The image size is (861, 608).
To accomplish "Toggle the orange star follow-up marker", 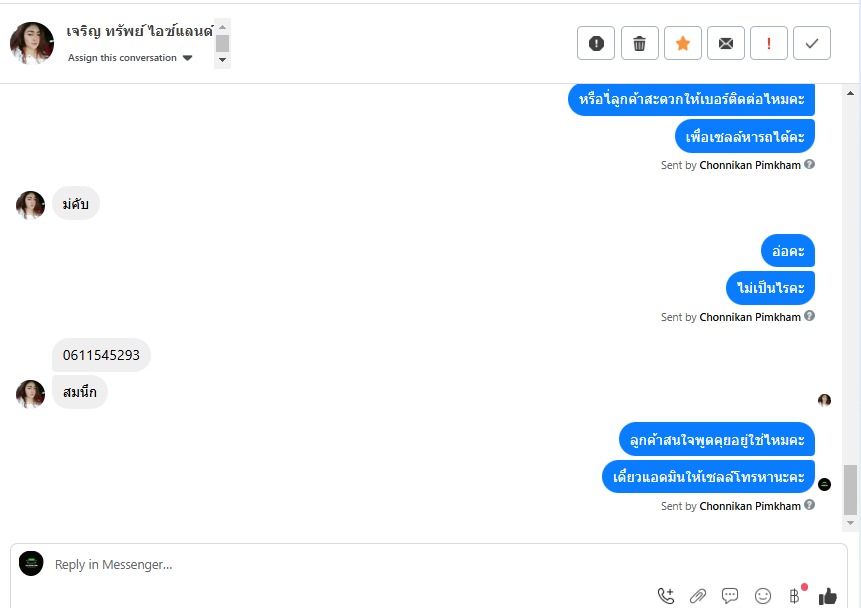I will (683, 43).
